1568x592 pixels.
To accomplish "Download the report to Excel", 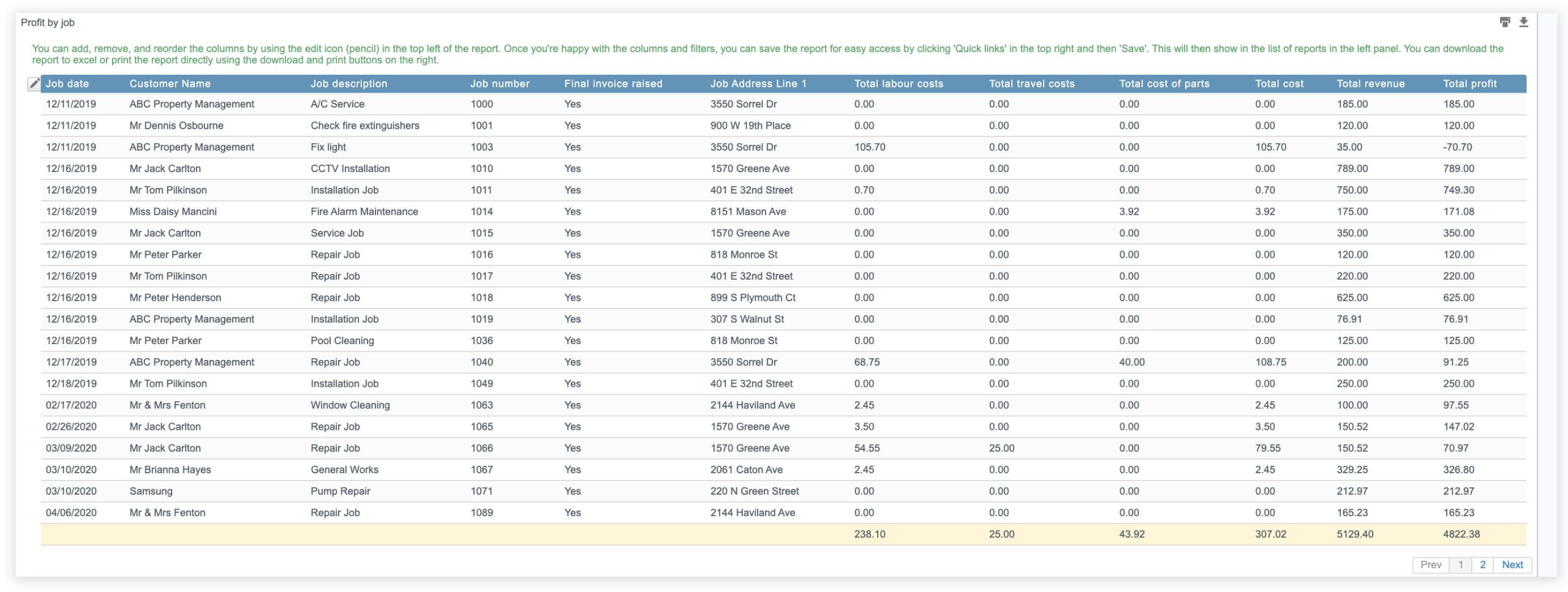I will pos(1523,23).
